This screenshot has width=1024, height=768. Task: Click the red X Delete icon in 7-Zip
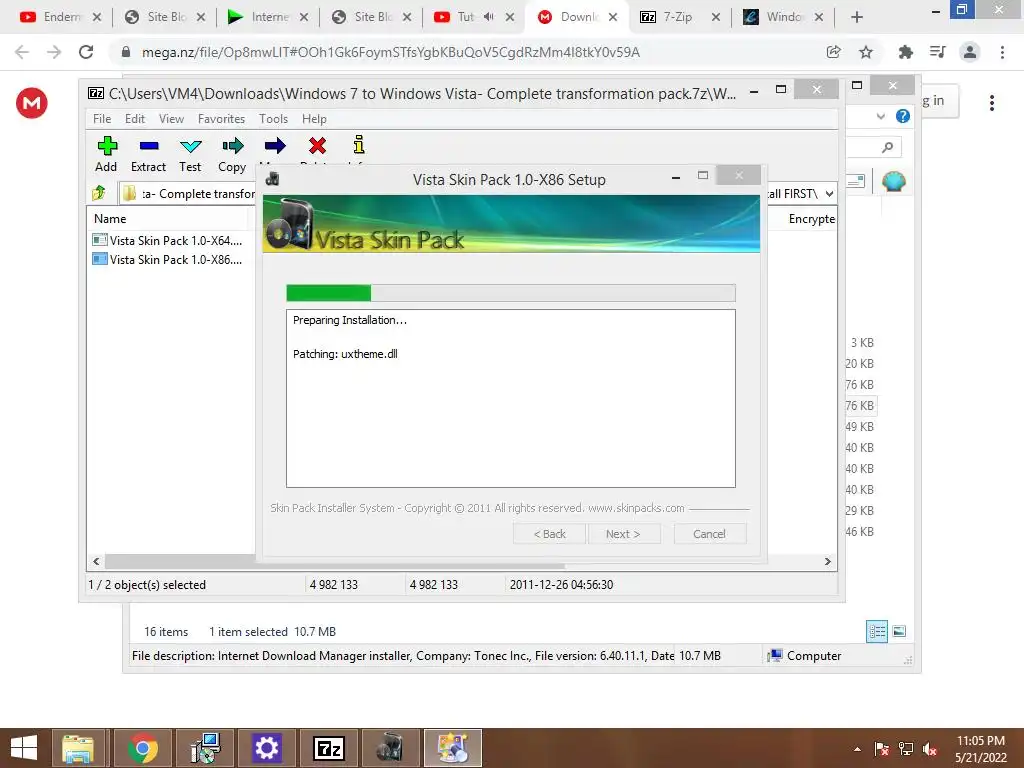[317, 146]
